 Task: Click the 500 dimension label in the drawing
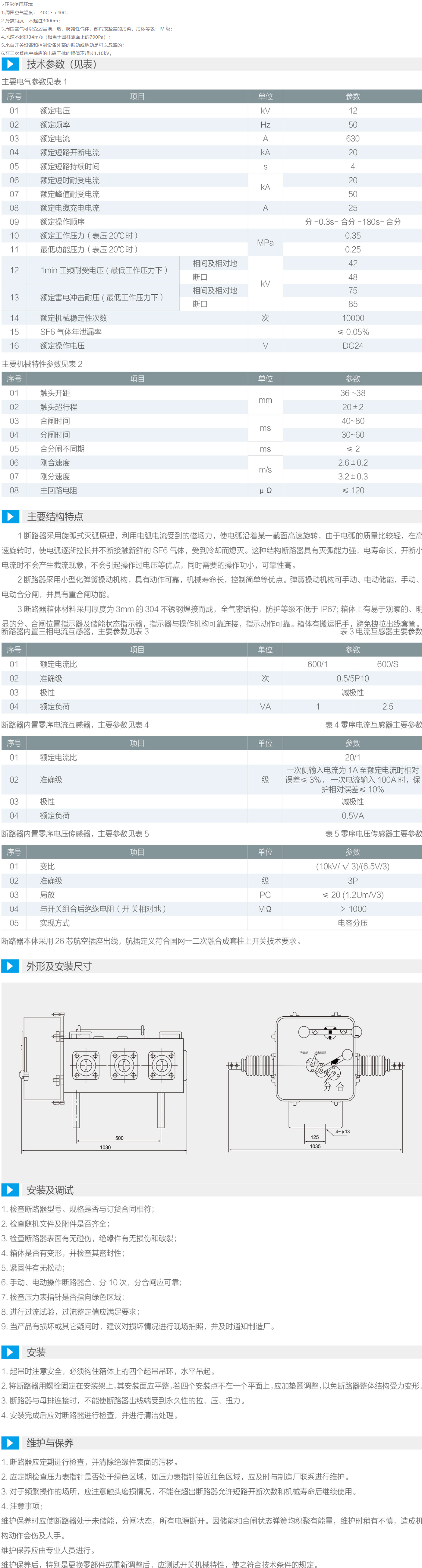coord(119,1138)
